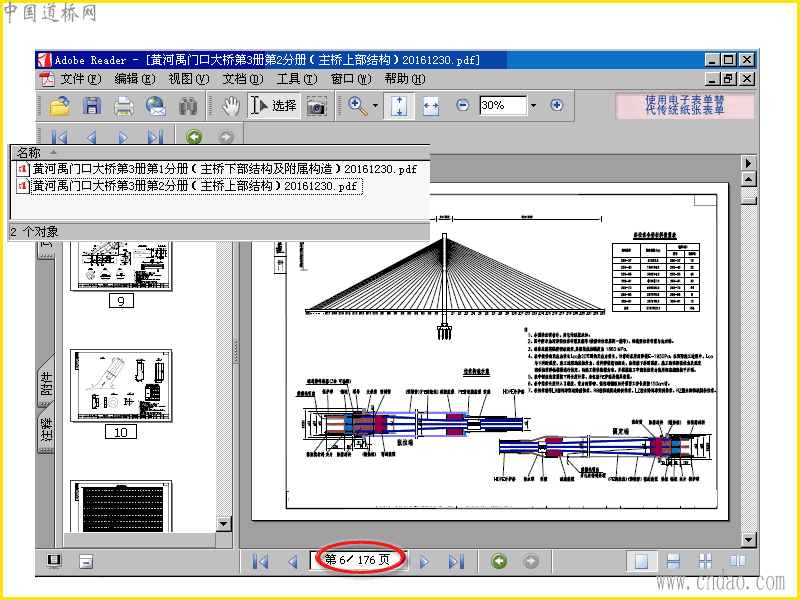Click status bar First Page button
800x600 pixels.
pyautogui.click(x=261, y=562)
